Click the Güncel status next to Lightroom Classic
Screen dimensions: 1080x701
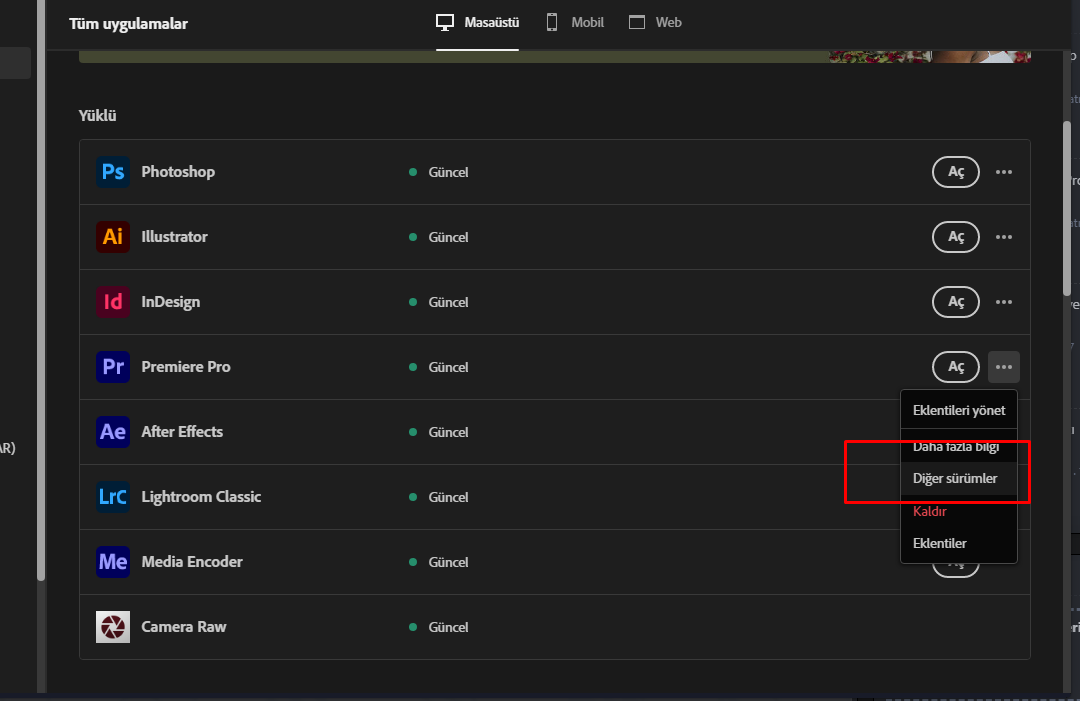click(x=439, y=497)
